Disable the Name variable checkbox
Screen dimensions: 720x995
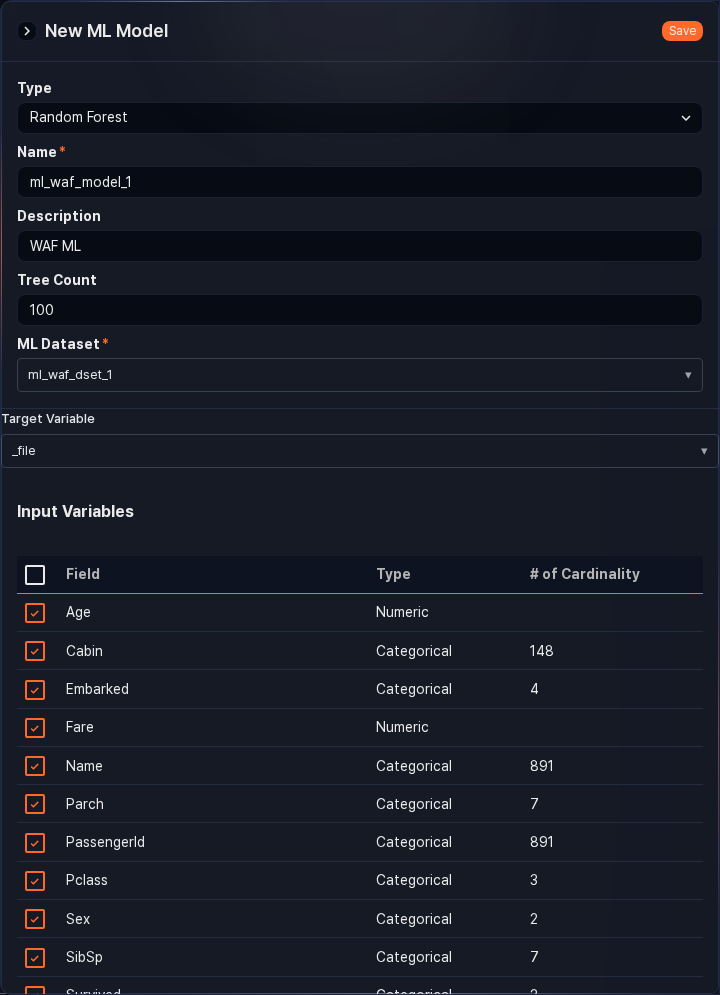pos(35,766)
